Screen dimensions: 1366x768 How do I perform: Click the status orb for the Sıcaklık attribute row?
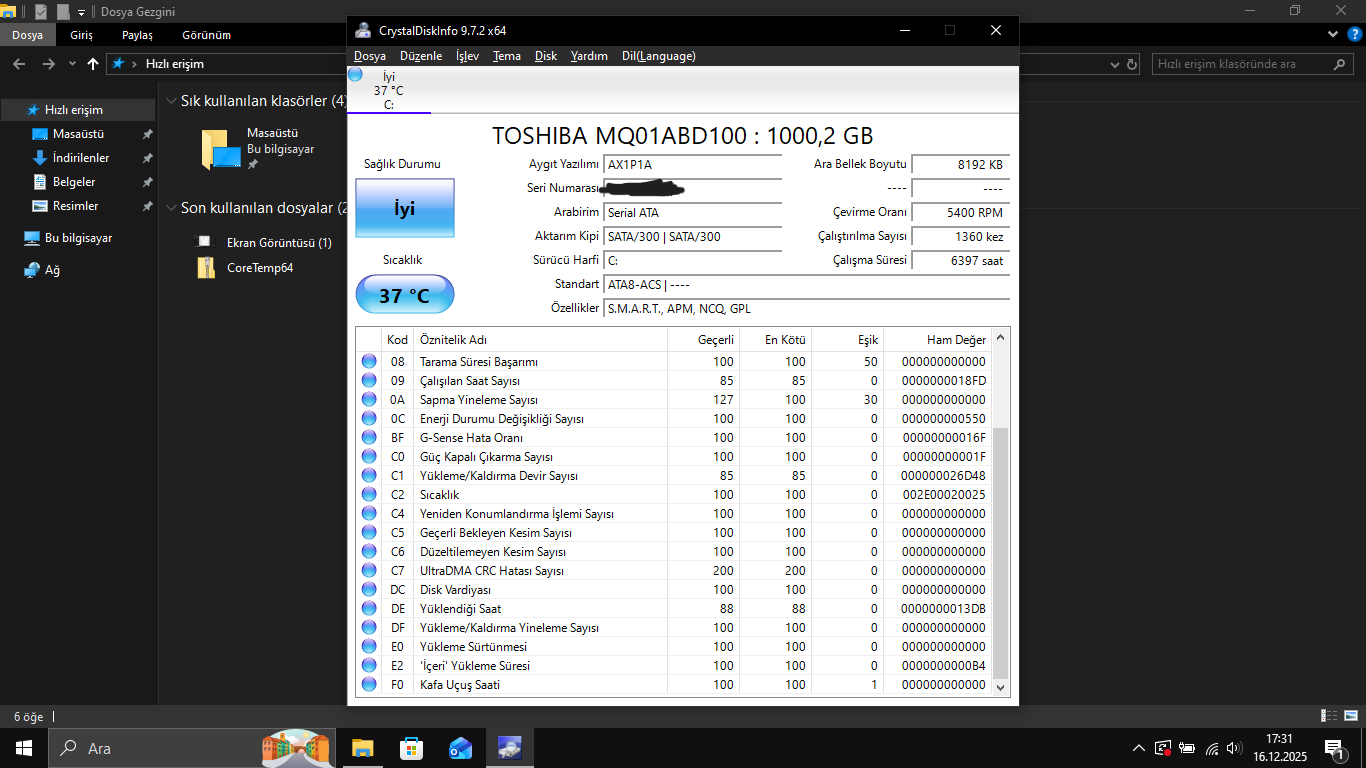[369, 495]
